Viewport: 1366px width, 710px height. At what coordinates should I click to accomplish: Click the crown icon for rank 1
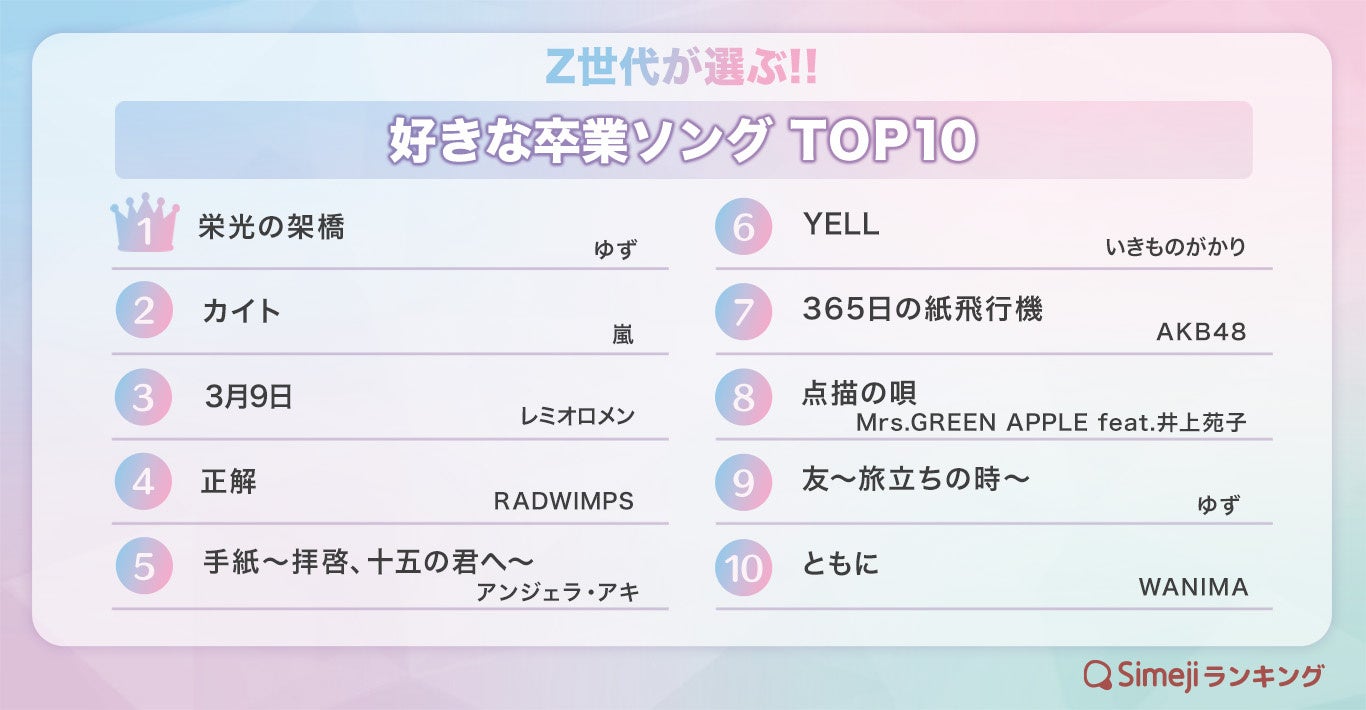coord(145,223)
